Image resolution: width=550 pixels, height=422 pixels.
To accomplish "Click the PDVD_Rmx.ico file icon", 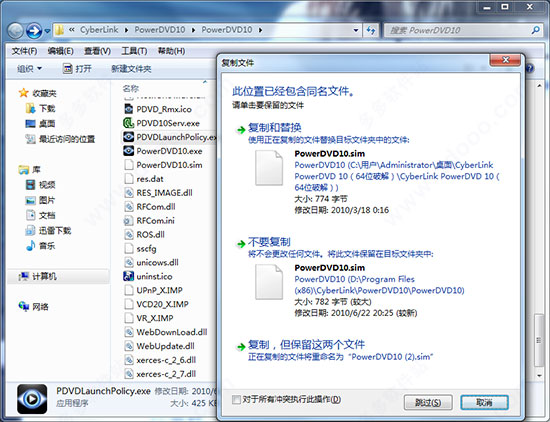I will pos(128,109).
